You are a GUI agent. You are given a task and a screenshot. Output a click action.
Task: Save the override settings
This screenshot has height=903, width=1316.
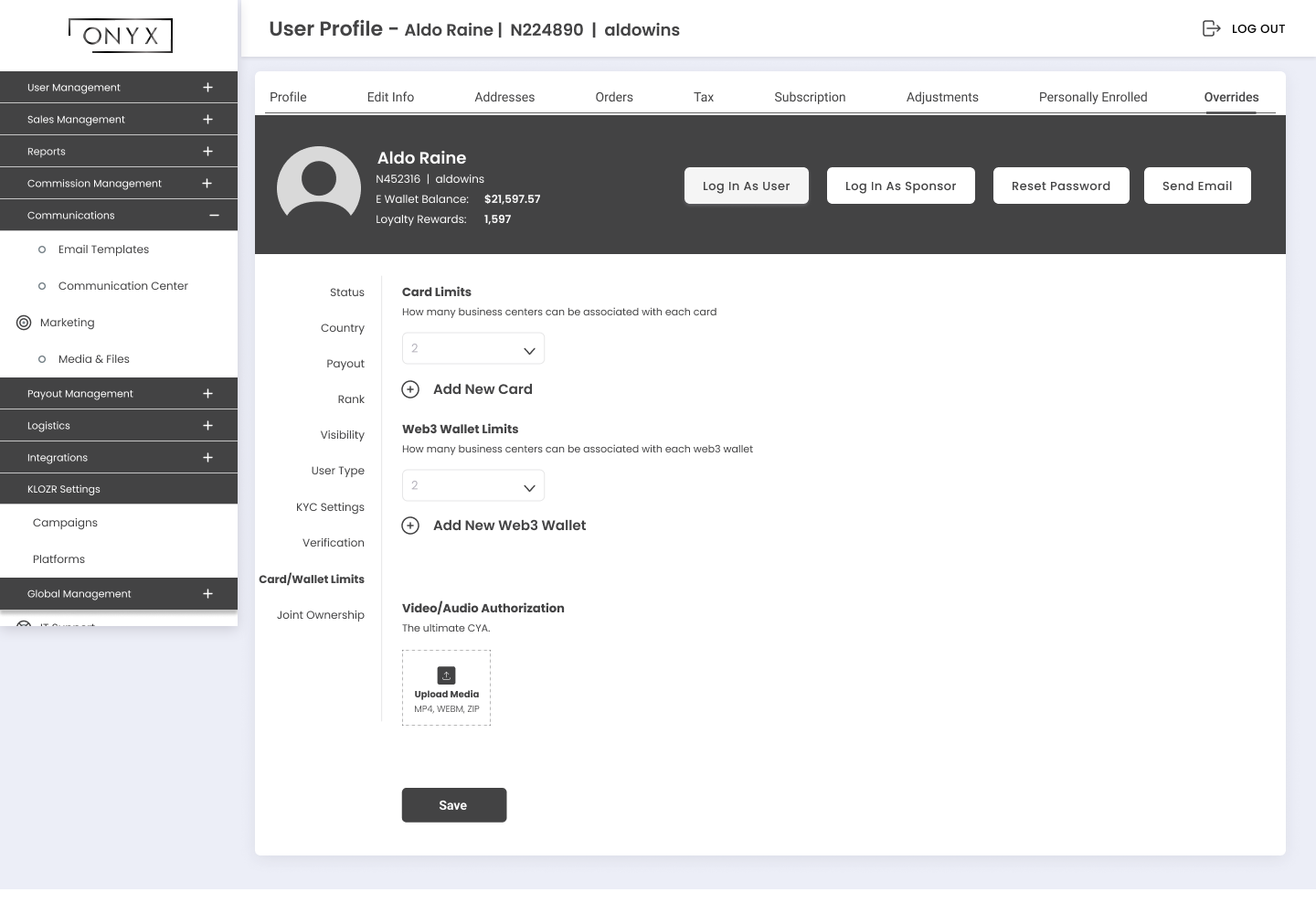click(454, 805)
